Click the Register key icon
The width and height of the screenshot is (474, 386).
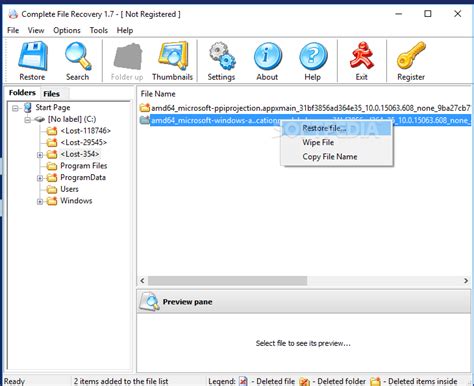pyautogui.click(x=411, y=56)
